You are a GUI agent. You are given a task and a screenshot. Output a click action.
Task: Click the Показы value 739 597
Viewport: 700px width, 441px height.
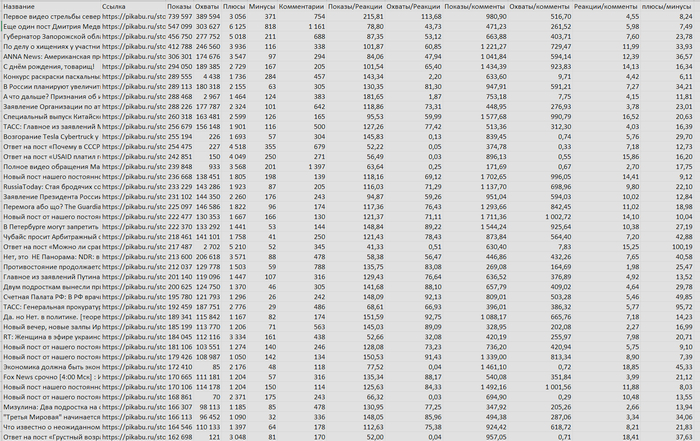179,18
